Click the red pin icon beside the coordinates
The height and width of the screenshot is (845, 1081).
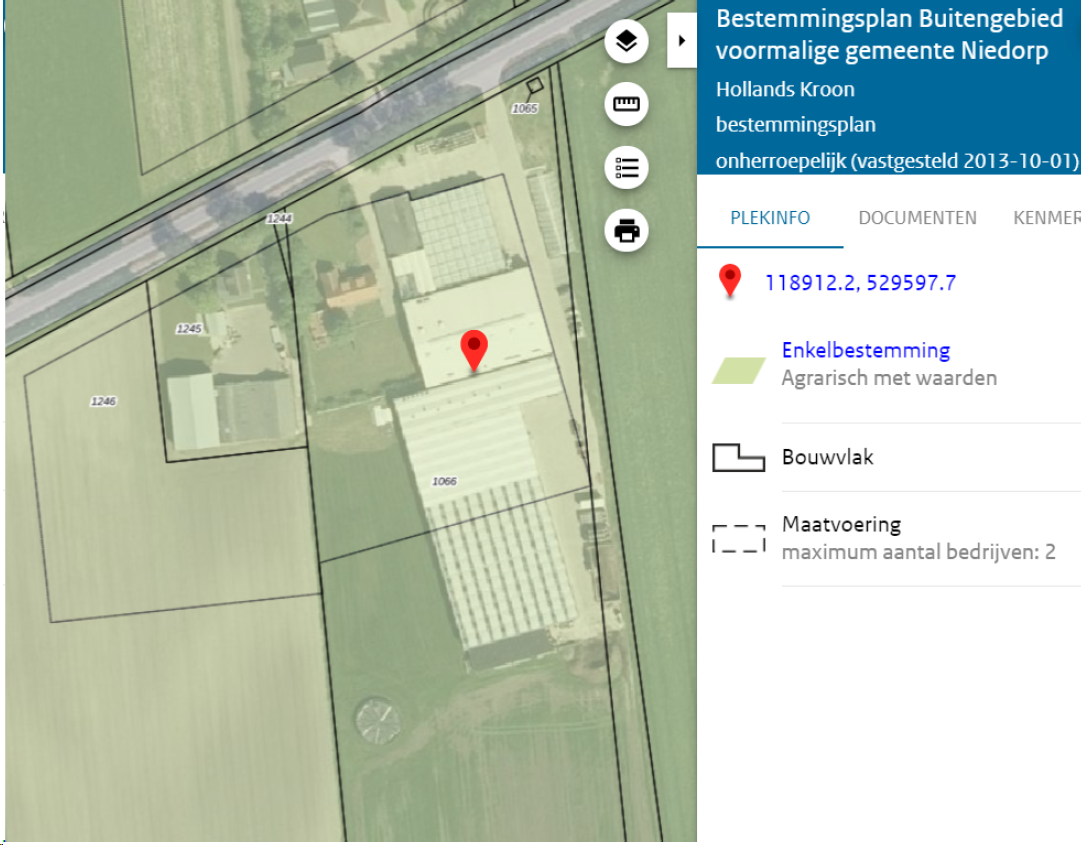[729, 282]
